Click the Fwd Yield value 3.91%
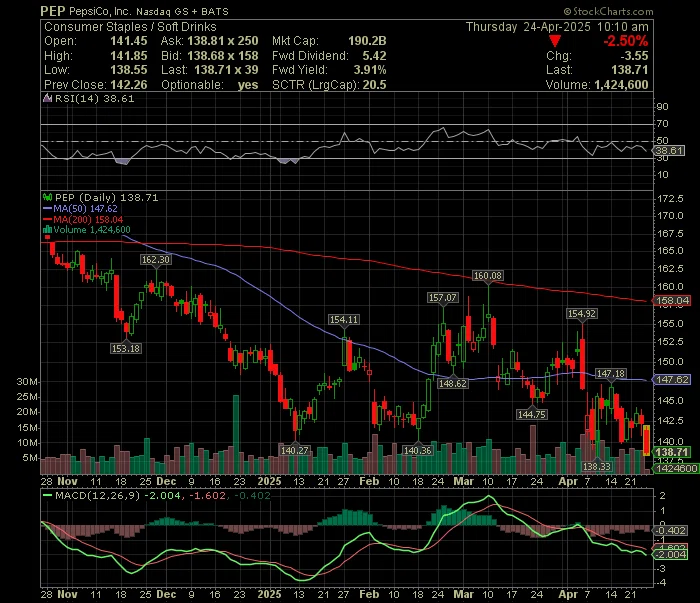 pos(370,70)
